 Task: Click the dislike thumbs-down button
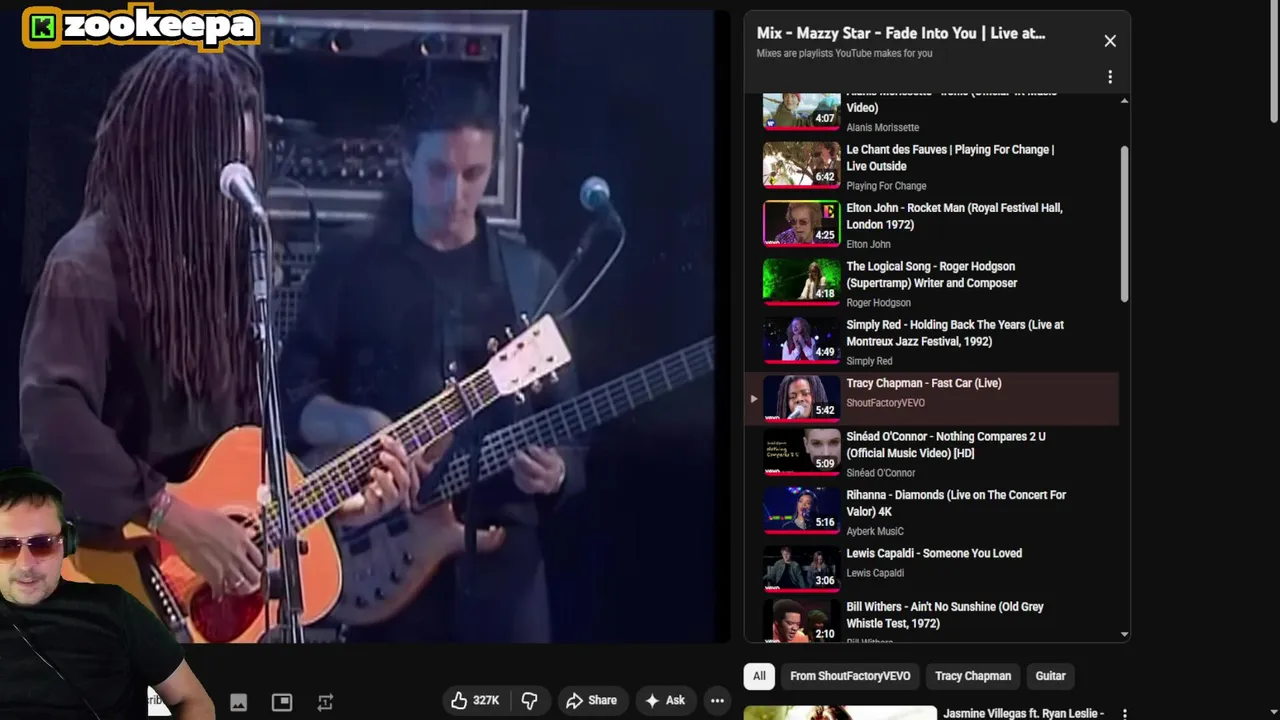pyautogui.click(x=530, y=700)
